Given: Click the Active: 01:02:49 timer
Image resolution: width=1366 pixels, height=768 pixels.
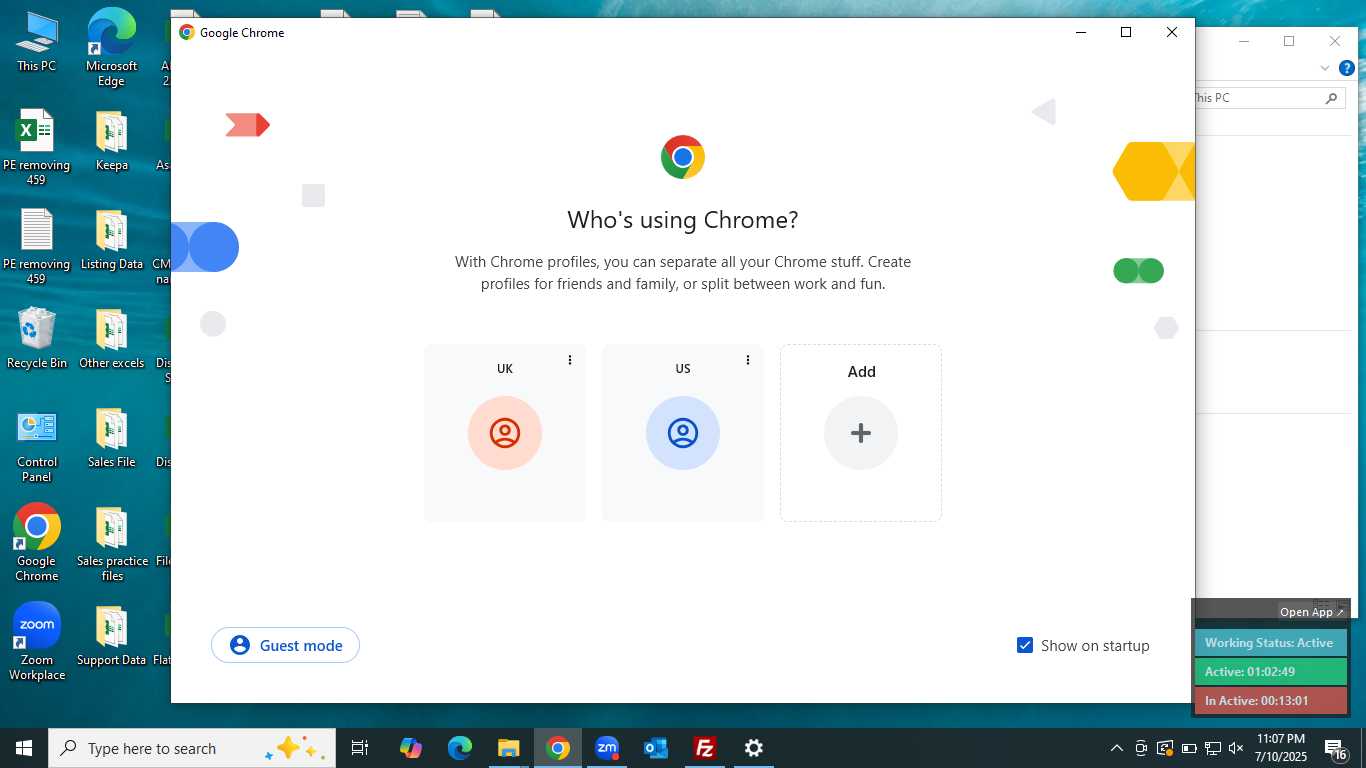Looking at the screenshot, I should coord(1270,672).
